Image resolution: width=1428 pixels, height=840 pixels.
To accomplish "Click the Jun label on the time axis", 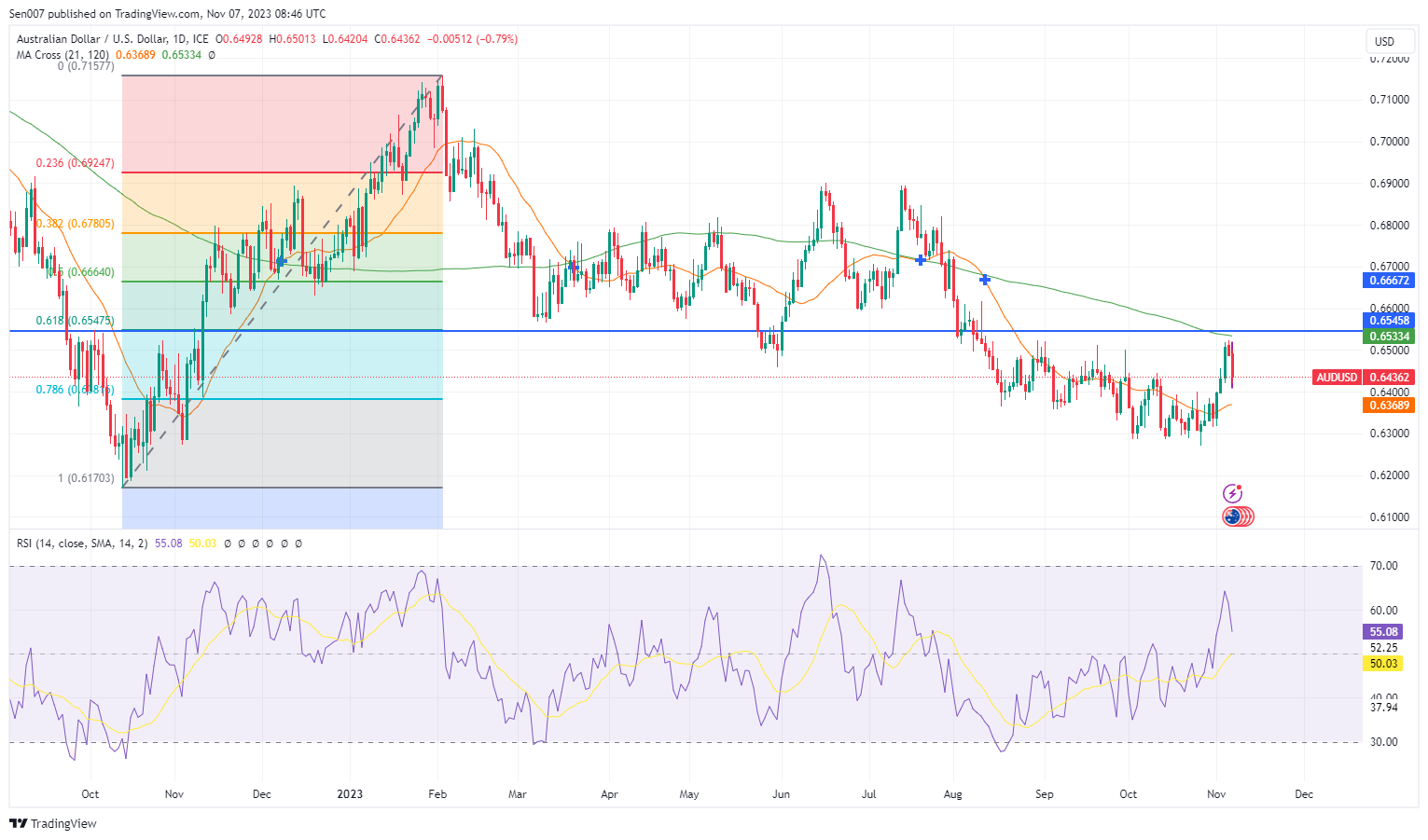I will [781, 794].
